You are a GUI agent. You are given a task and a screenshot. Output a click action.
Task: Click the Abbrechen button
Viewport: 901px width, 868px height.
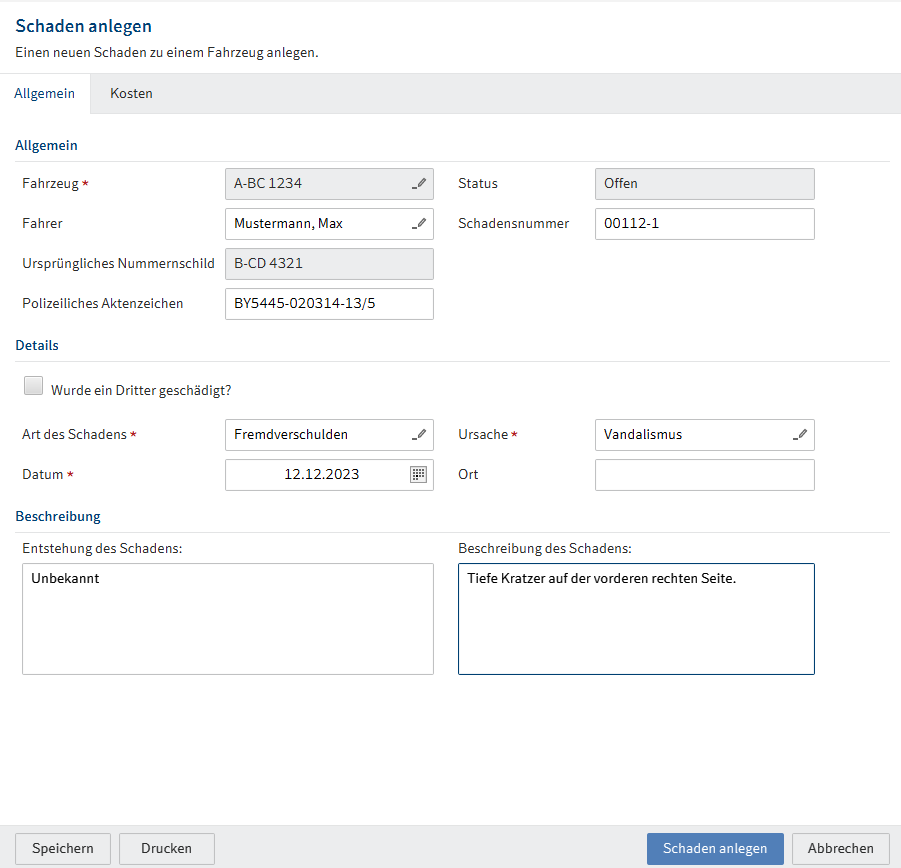[x=840, y=849]
